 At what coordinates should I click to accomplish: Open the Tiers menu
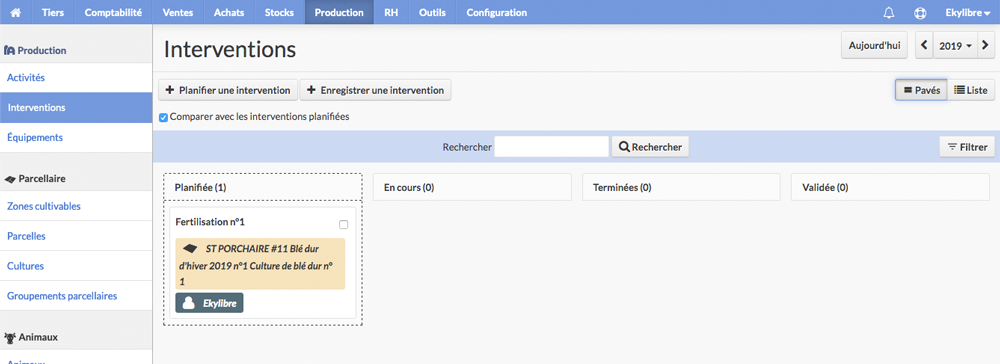pyautogui.click(x=53, y=12)
